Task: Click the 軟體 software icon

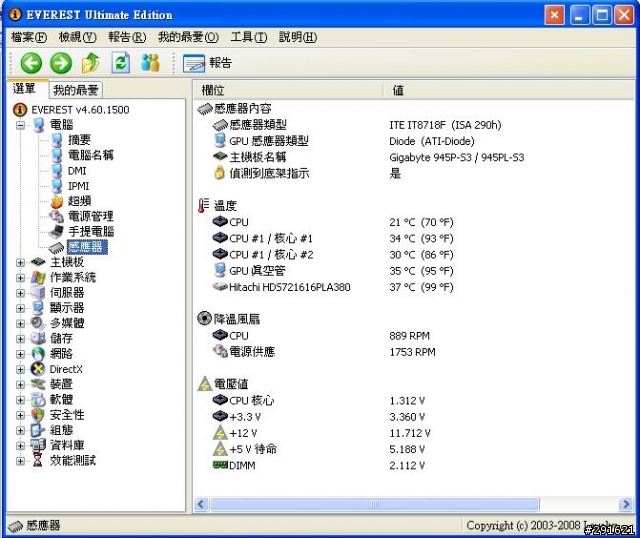Action: tap(38, 400)
